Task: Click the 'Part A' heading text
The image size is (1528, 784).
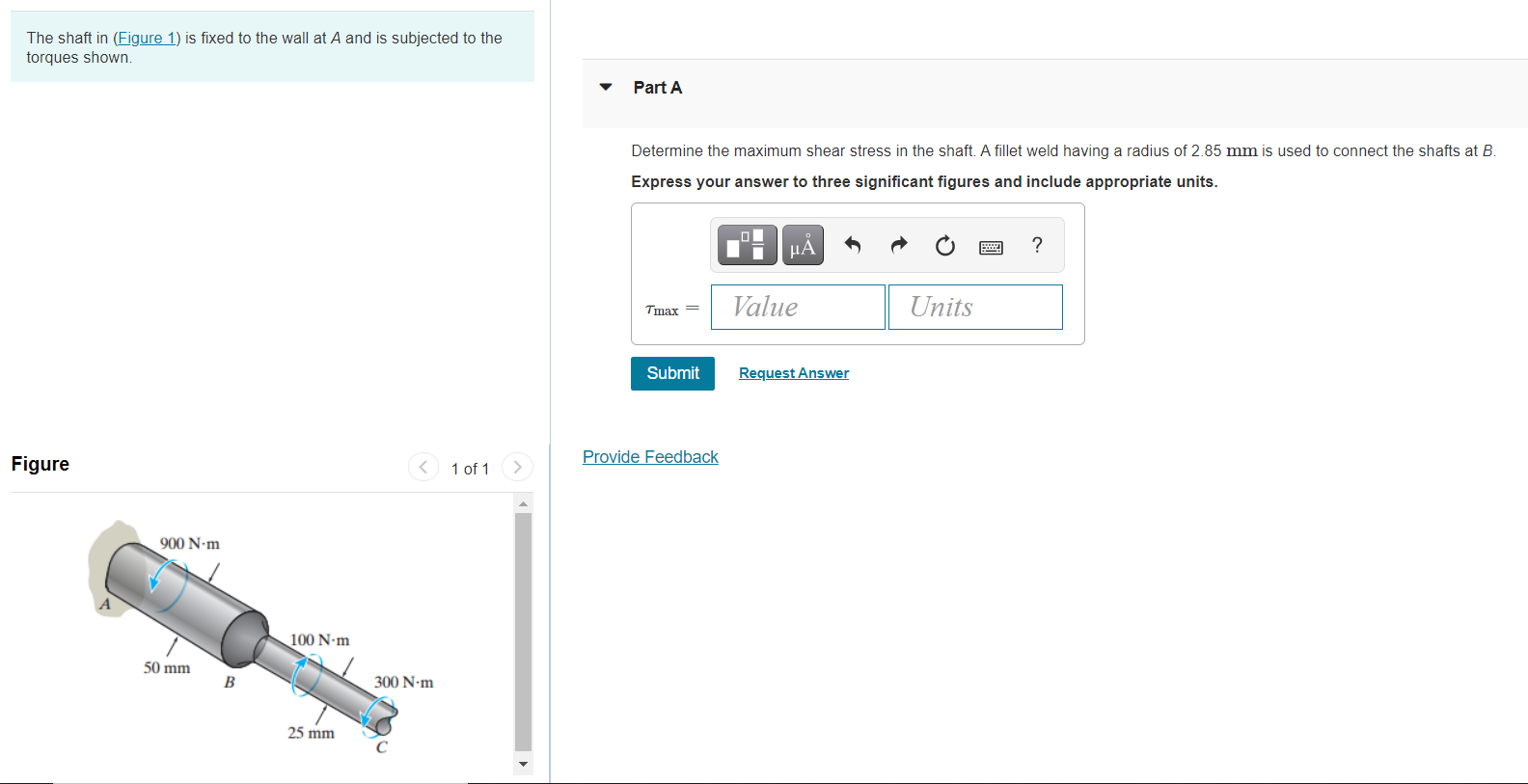Action: click(x=658, y=88)
